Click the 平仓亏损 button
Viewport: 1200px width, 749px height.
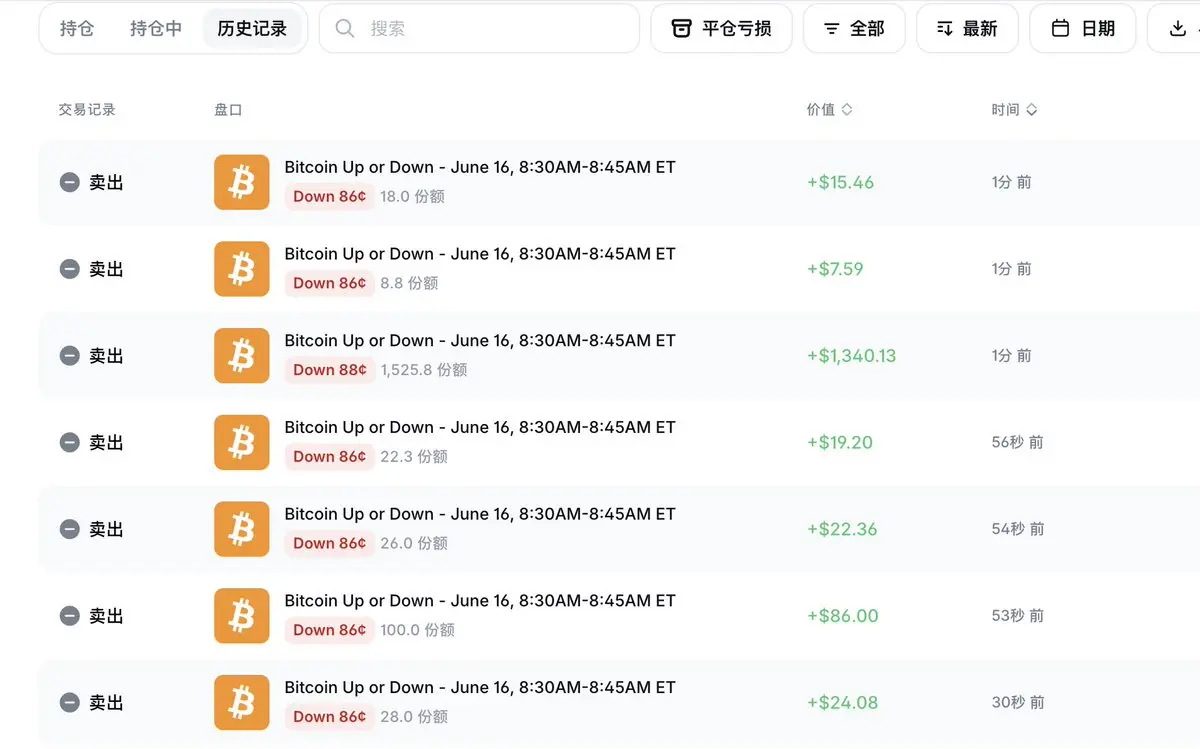coord(722,29)
